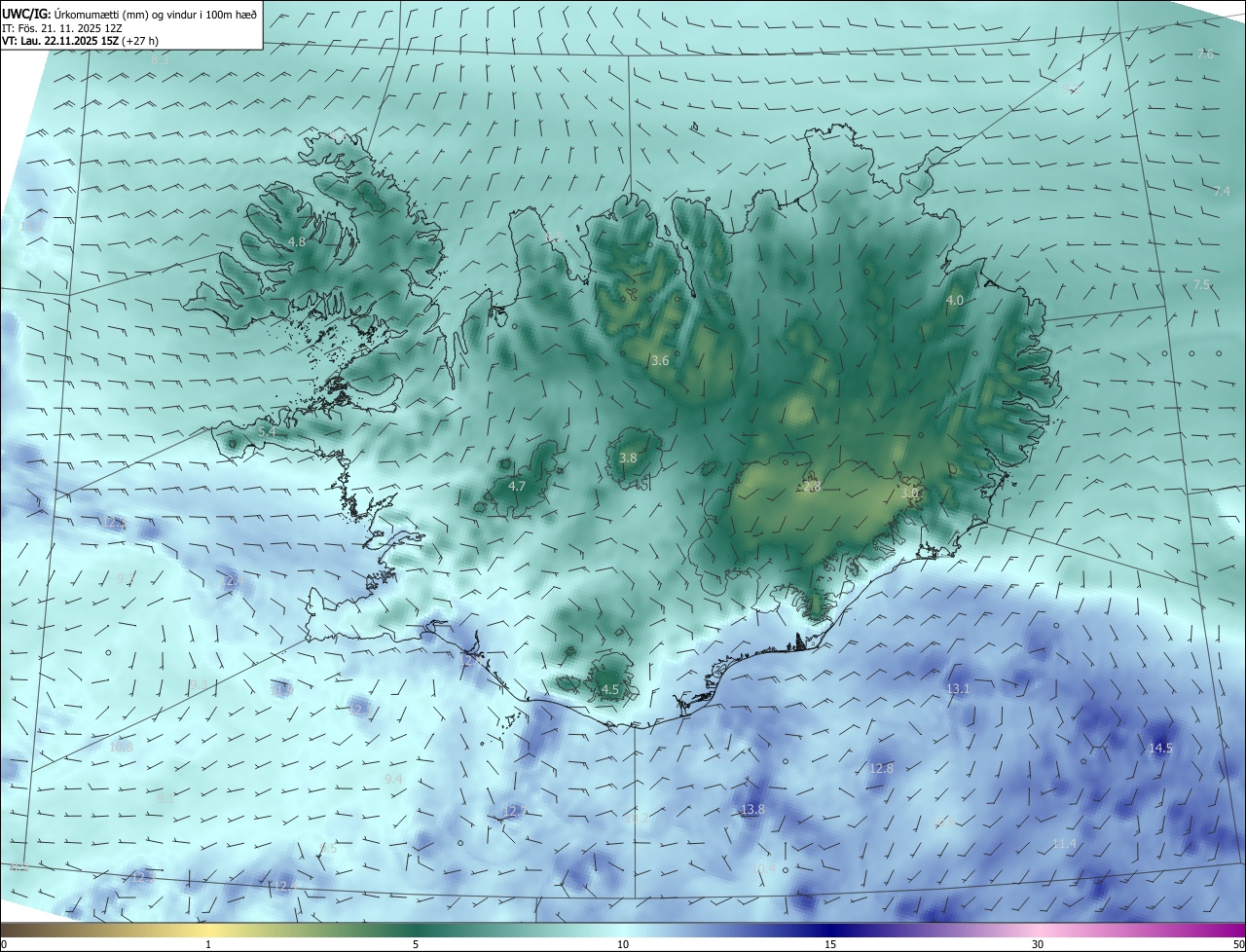
Task: Click the '7.4' value at the east edge
Action: [x=1222, y=192]
